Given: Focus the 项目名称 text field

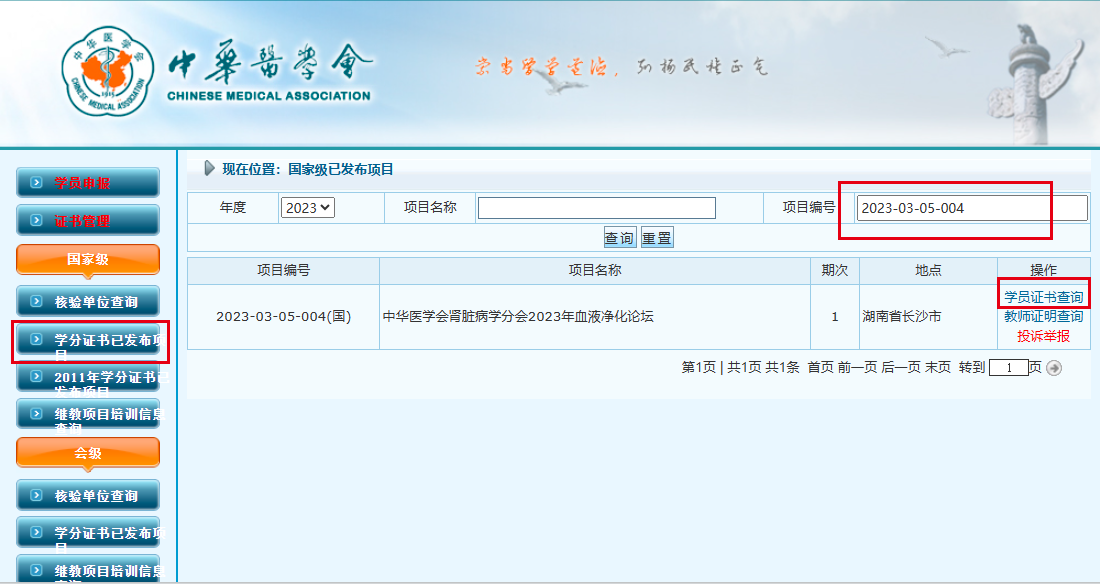Looking at the screenshot, I should click(597, 208).
